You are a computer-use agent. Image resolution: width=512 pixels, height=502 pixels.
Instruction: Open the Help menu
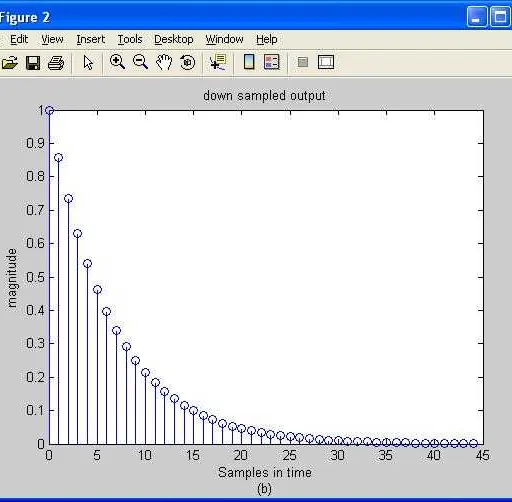[267, 39]
